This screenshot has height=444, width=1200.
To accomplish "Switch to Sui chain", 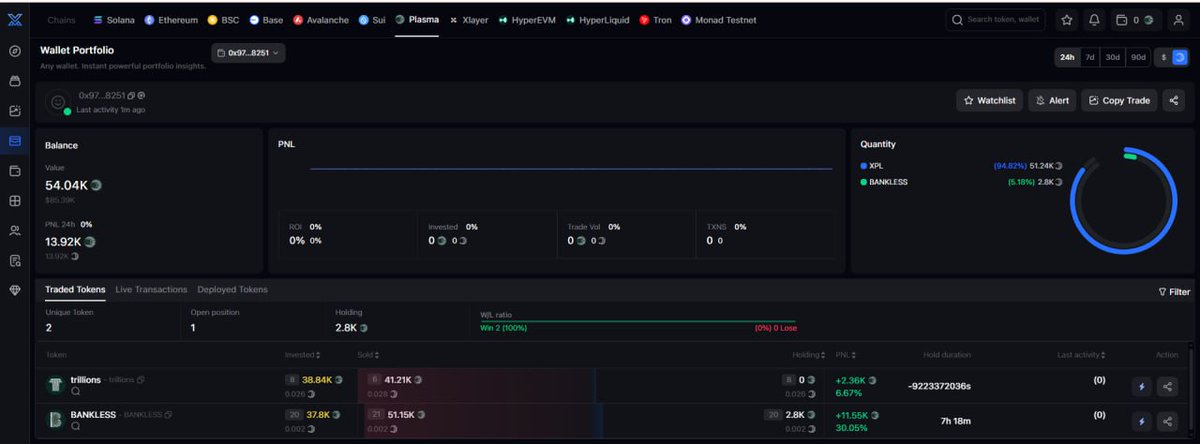I will click(372, 19).
